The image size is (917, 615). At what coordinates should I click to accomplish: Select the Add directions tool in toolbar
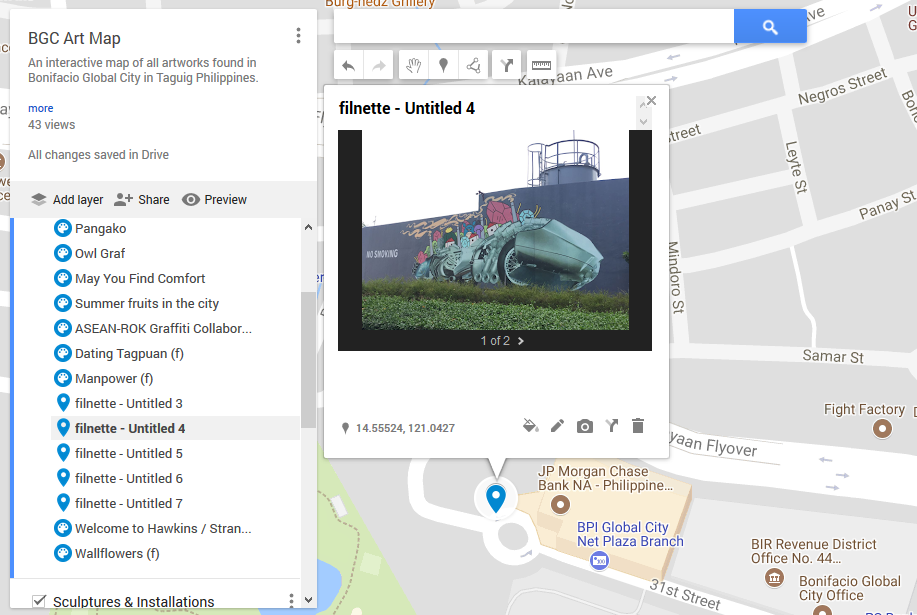coord(506,65)
